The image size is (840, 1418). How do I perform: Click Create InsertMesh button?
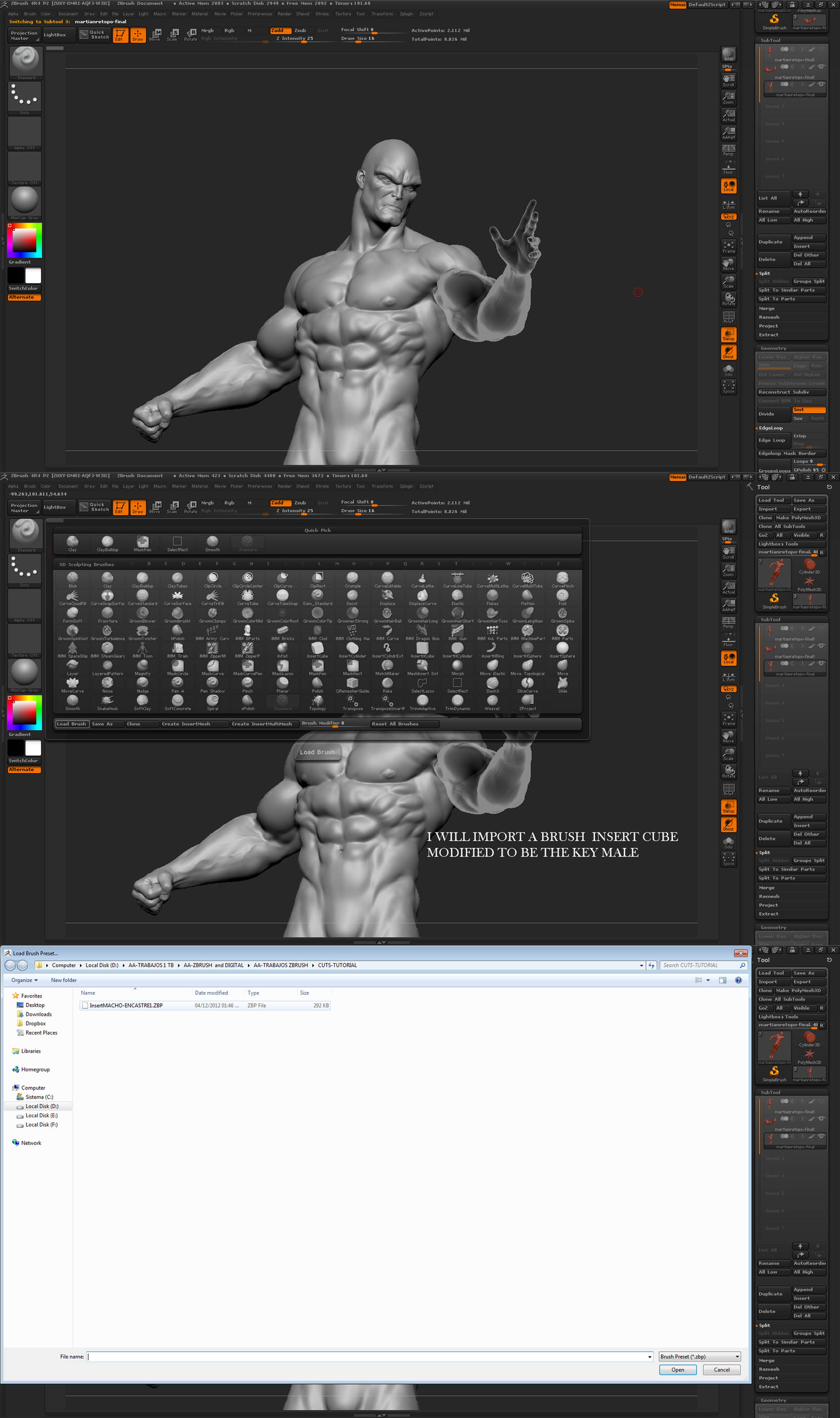pyautogui.click(x=195, y=724)
